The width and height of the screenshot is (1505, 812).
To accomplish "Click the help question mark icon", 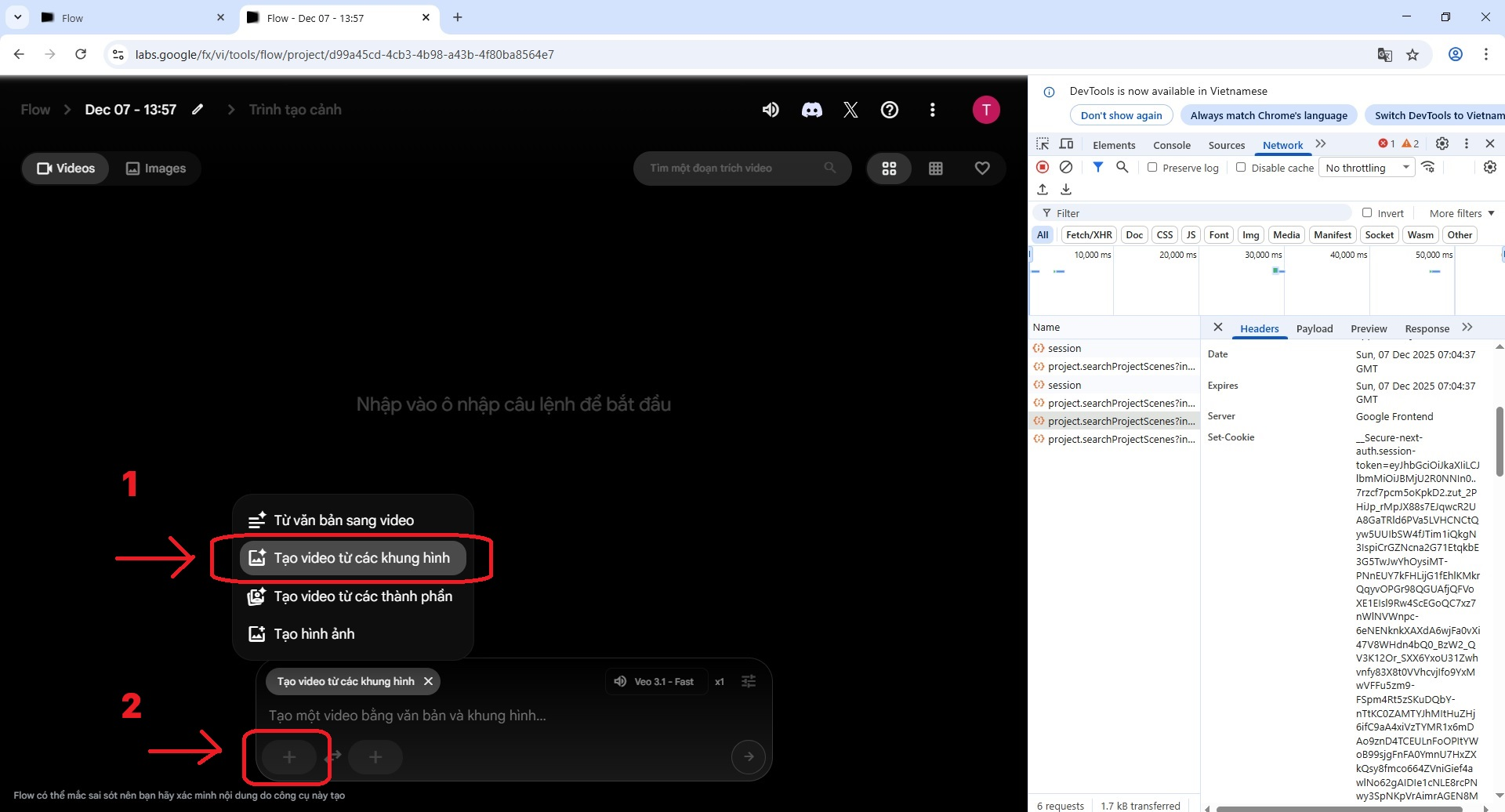I will (x=890, y=110).
